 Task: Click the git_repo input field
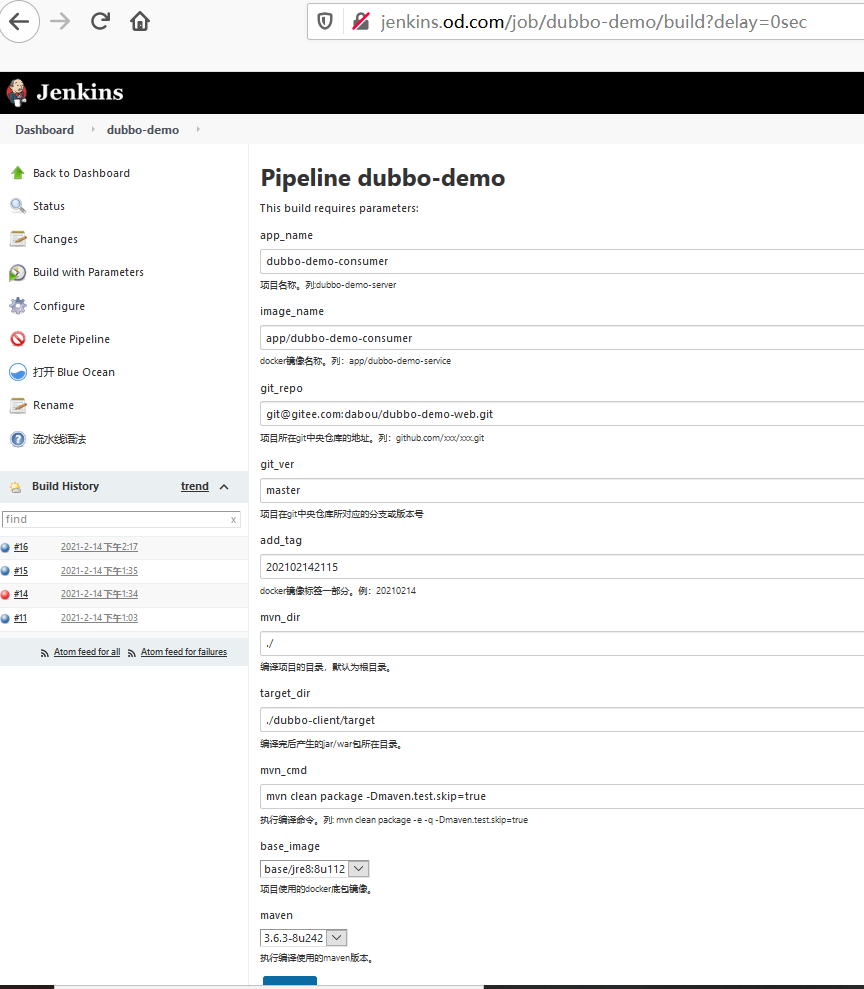[x=562, y=414]
